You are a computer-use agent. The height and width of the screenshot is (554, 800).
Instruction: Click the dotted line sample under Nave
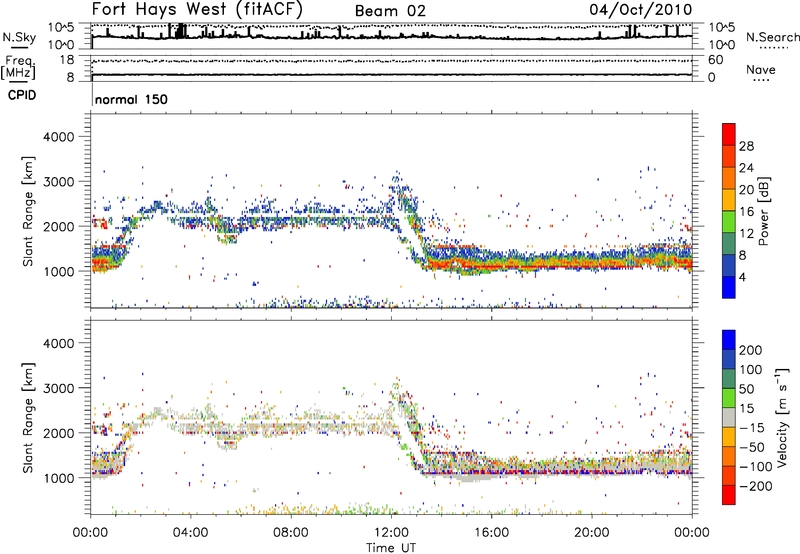click(761, 80)
